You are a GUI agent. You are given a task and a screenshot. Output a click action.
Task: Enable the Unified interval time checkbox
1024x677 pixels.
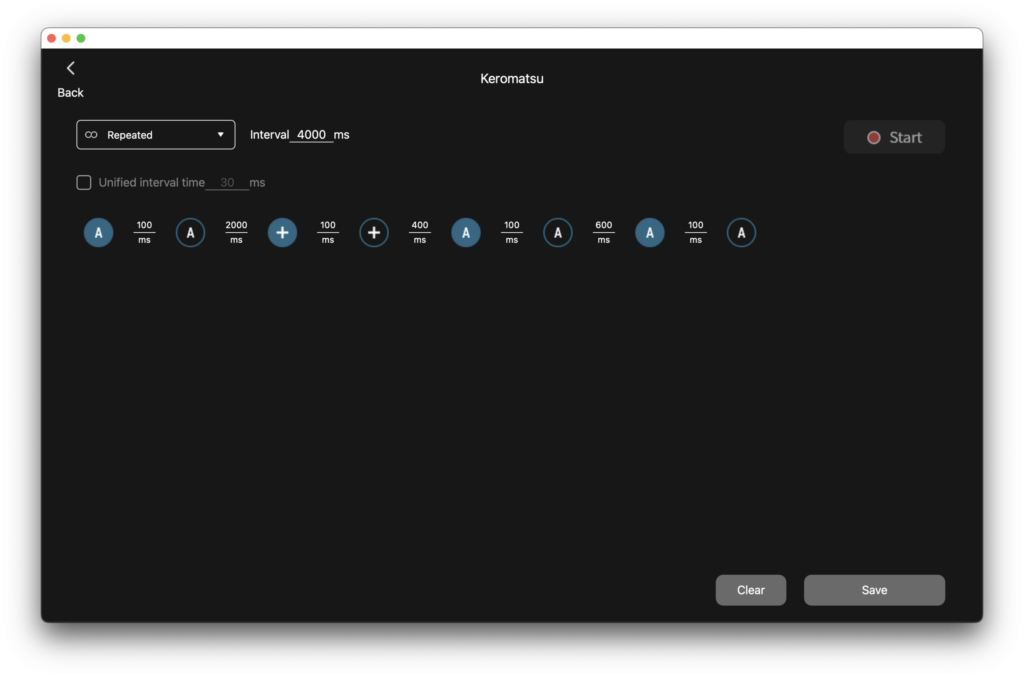click(84, 183)
